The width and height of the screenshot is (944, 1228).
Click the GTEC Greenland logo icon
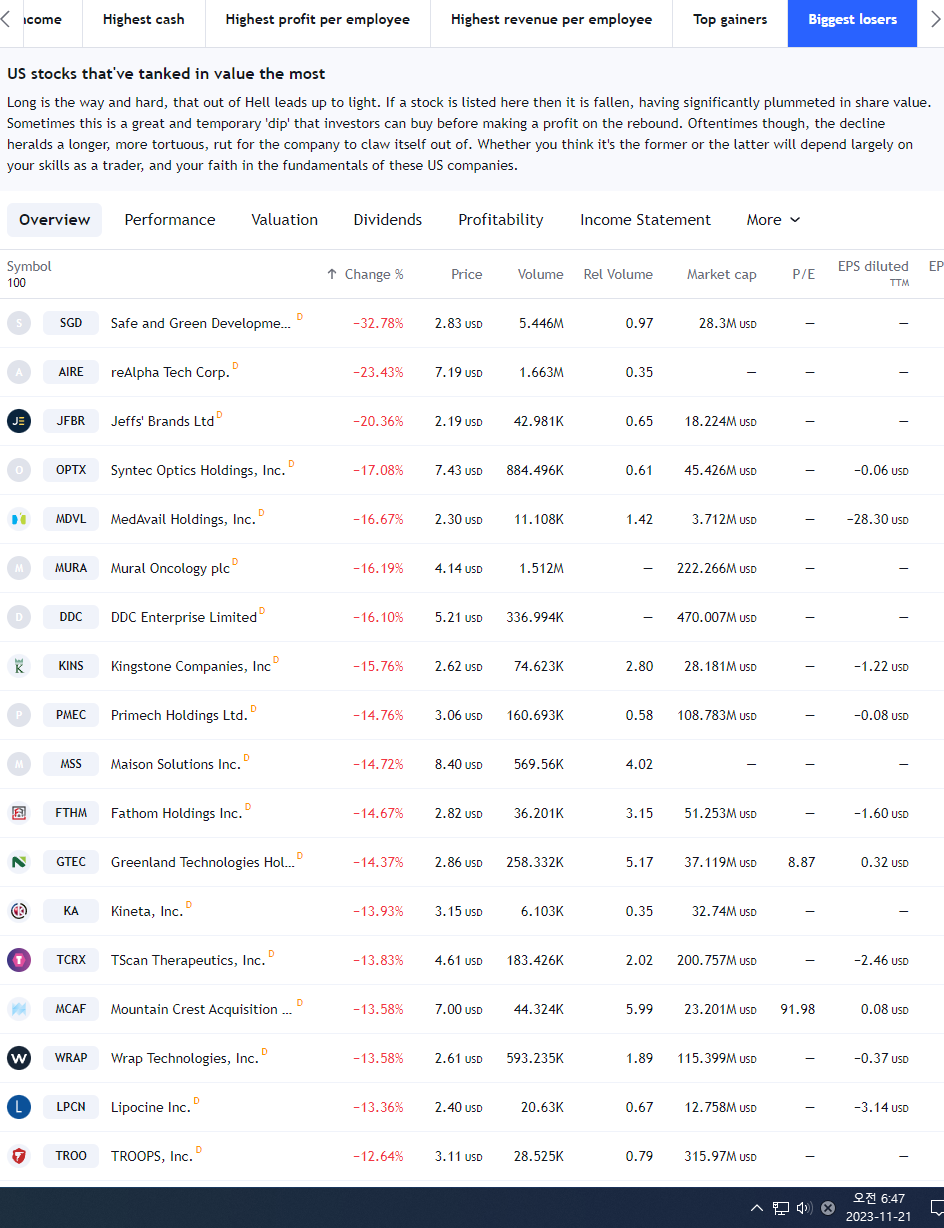19,862
